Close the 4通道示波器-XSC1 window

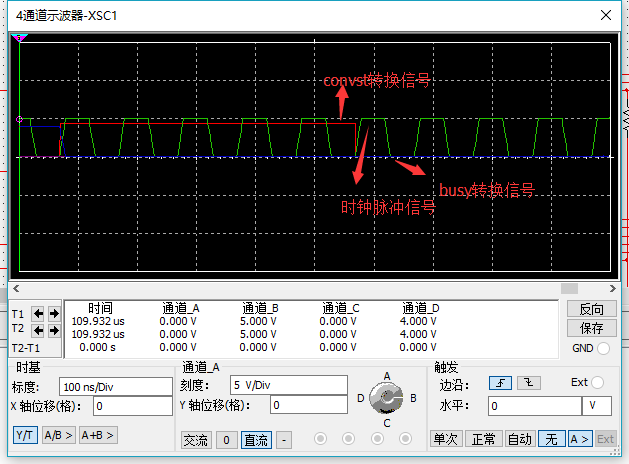coord(606,15)
